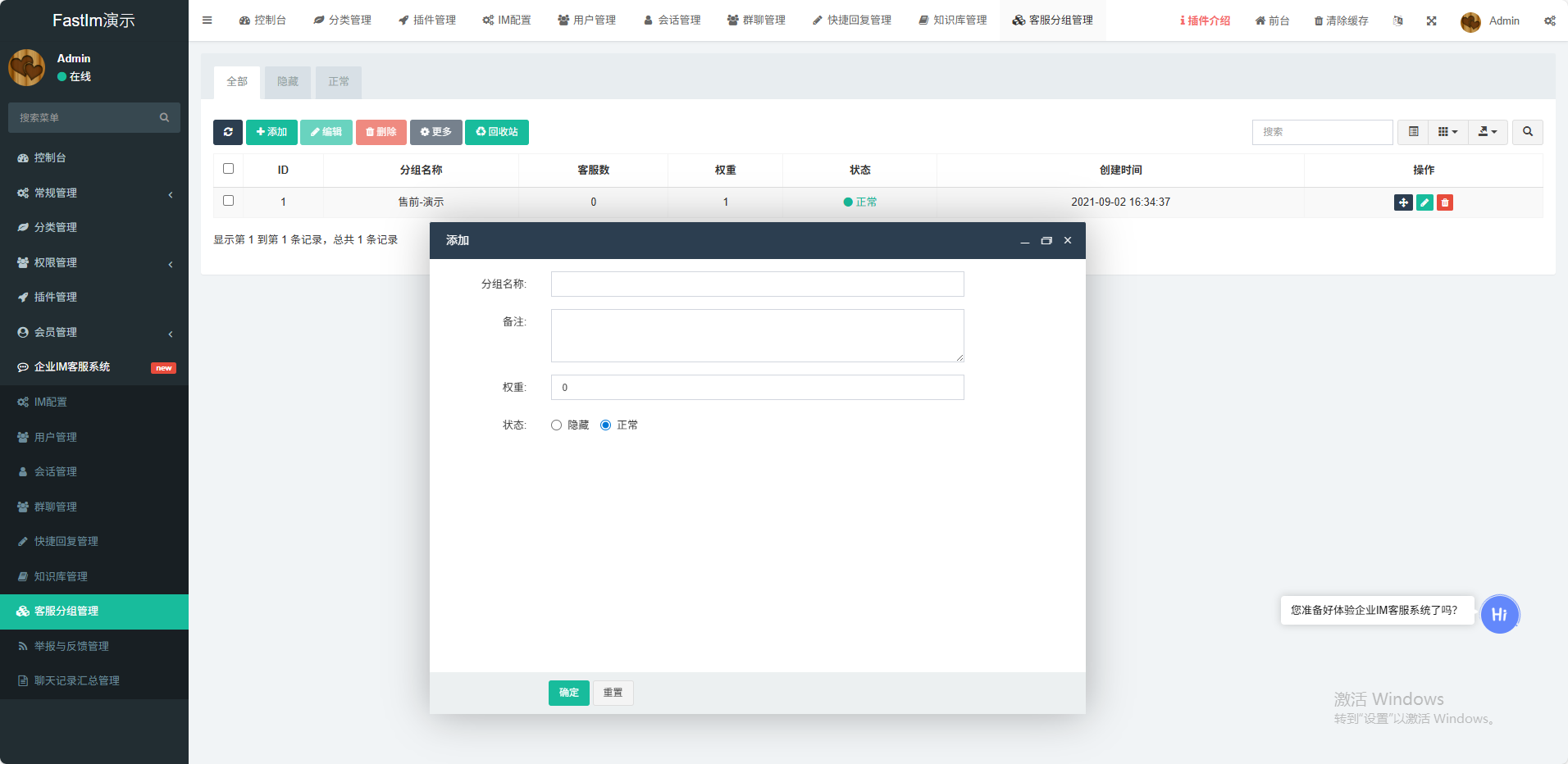Check the checkbox for row ID 1
The height and width of the screenshot is (764, 1568).
pyautogui.click(x=229, y=201)
